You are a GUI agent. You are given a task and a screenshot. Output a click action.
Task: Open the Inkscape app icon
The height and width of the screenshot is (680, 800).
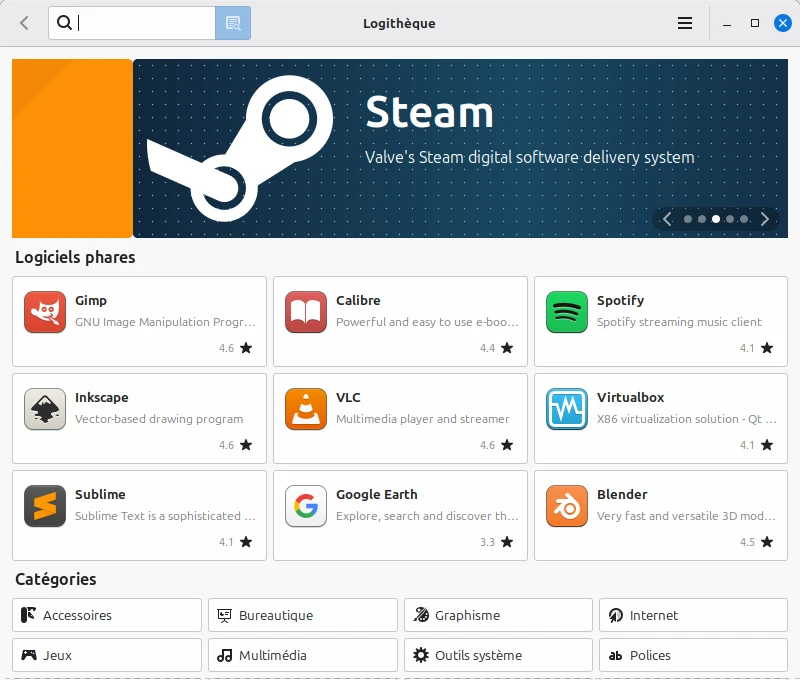pos(45,409)
